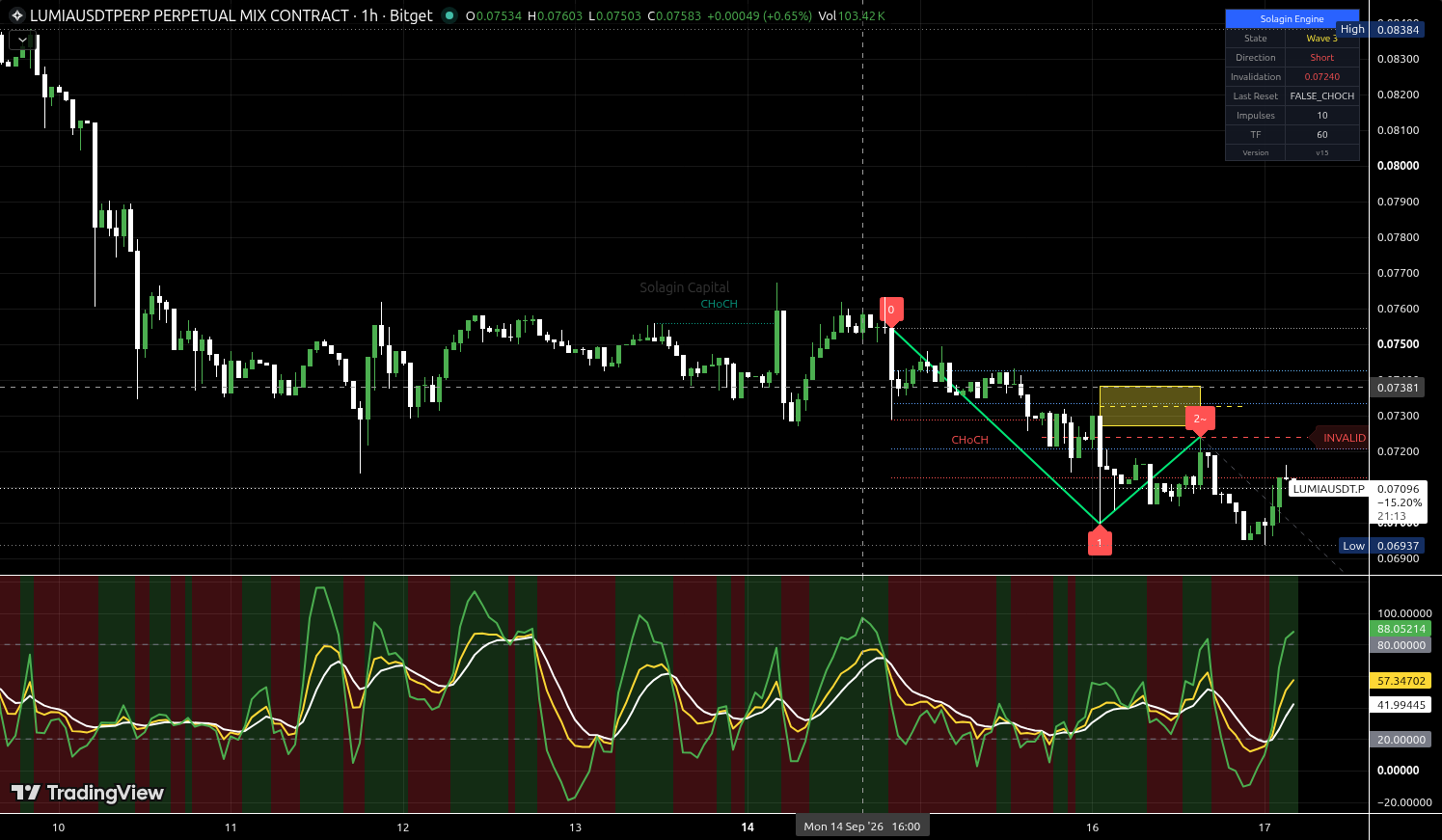Collapse the indicator legend with the chevron
Screen dimensions: 1442x840
24,41
